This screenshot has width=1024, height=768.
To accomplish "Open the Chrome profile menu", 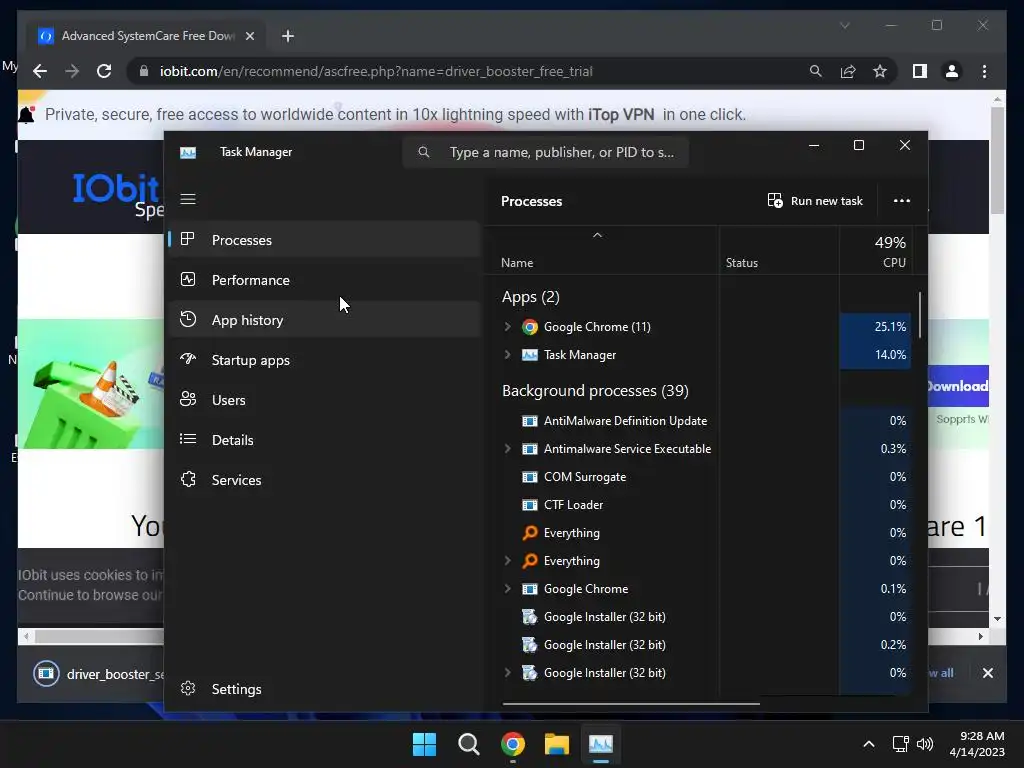I will [952, 71].
